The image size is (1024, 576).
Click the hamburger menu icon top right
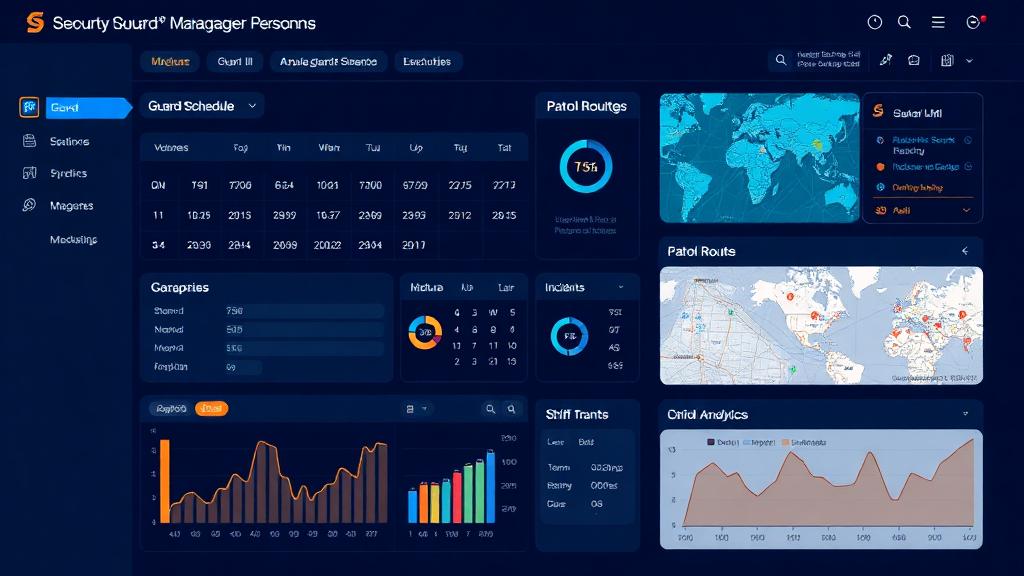coord(938,21)
